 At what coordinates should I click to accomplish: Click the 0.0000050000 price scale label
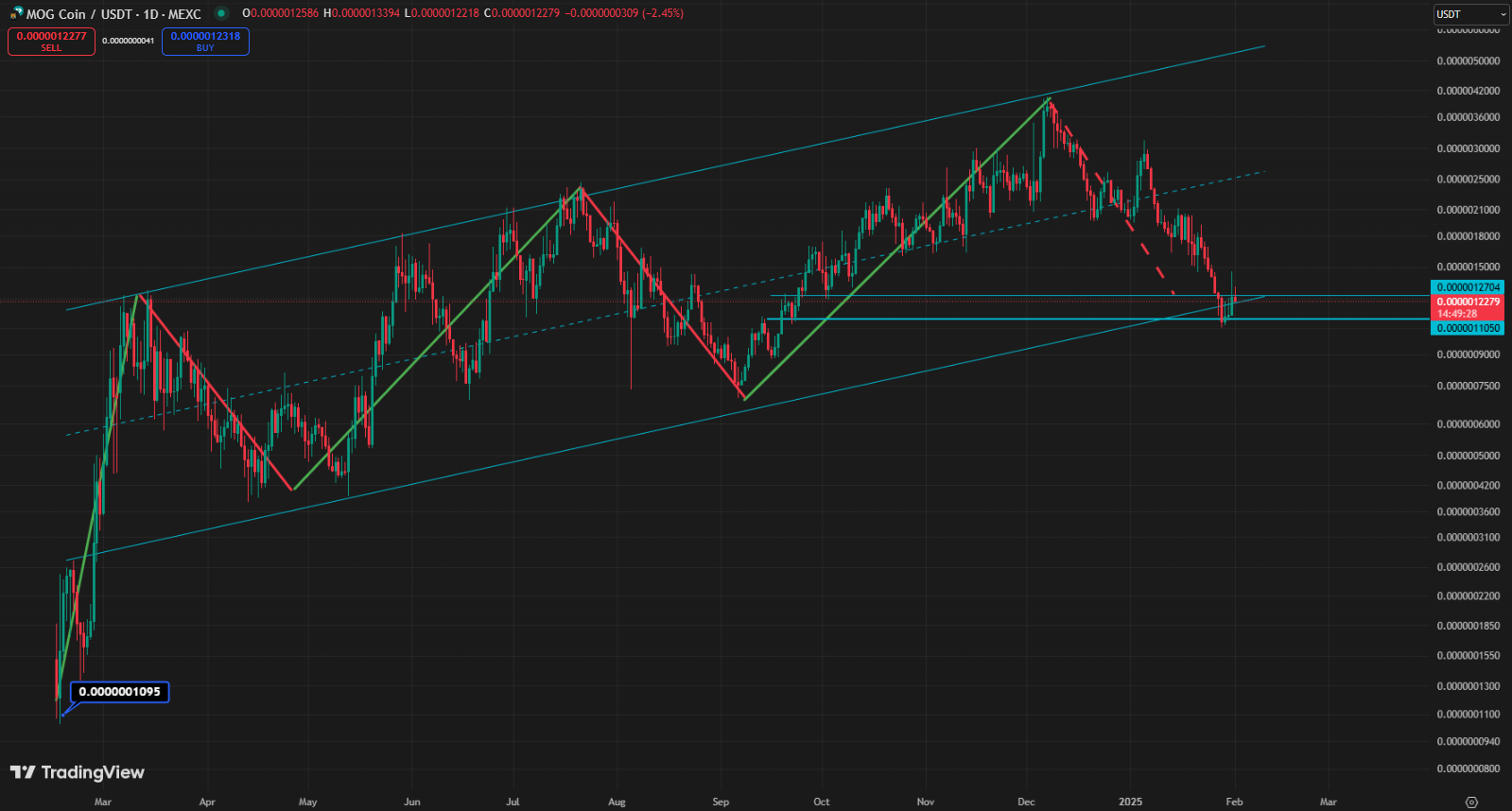[1469, 61]
